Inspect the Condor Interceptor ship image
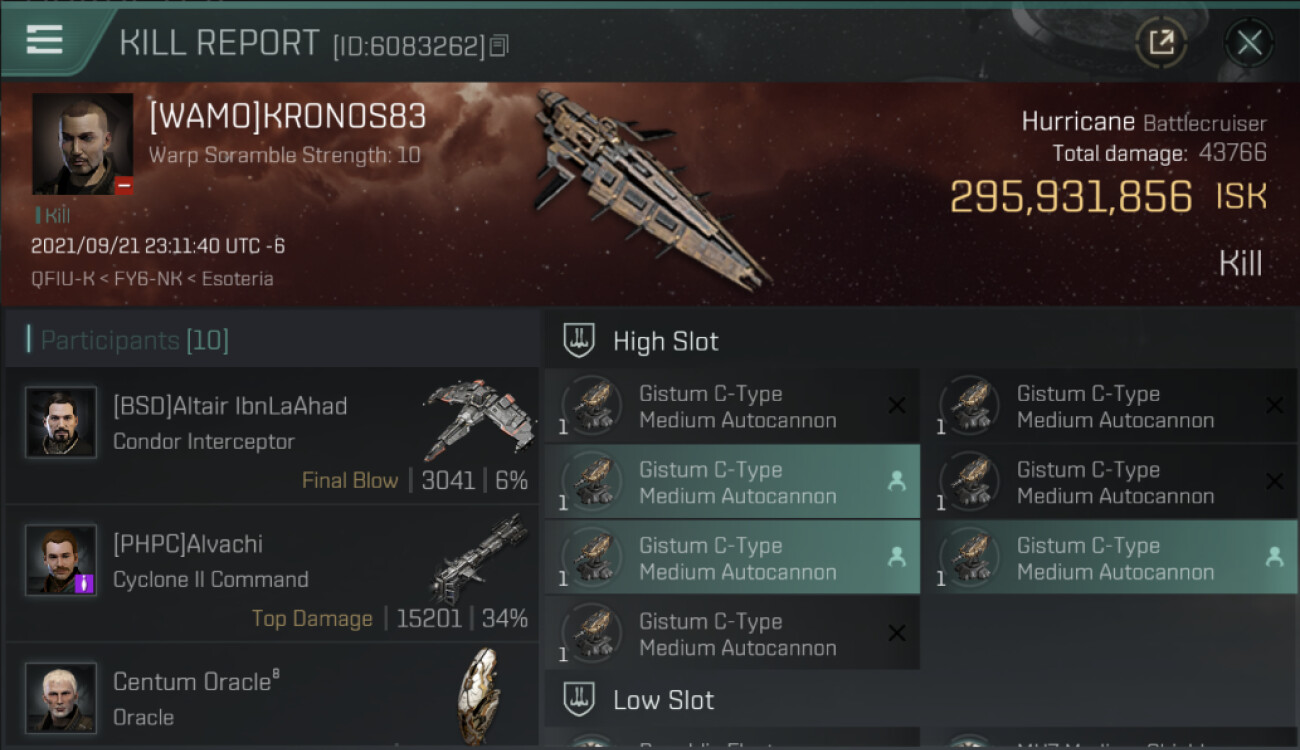1300x750 pixels. [x=474, y=418]
